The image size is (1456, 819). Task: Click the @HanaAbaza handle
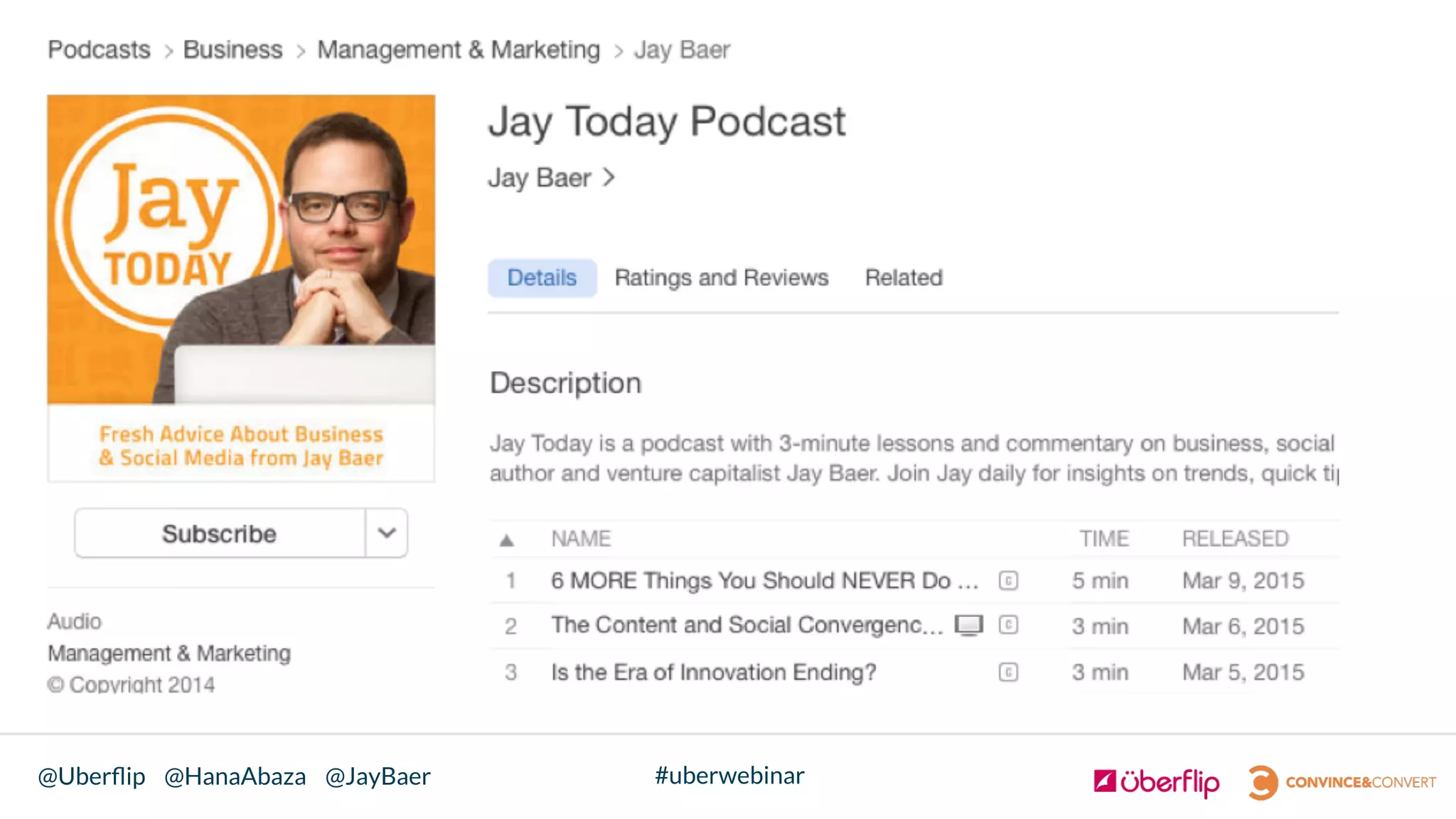[x=235, y=776]
